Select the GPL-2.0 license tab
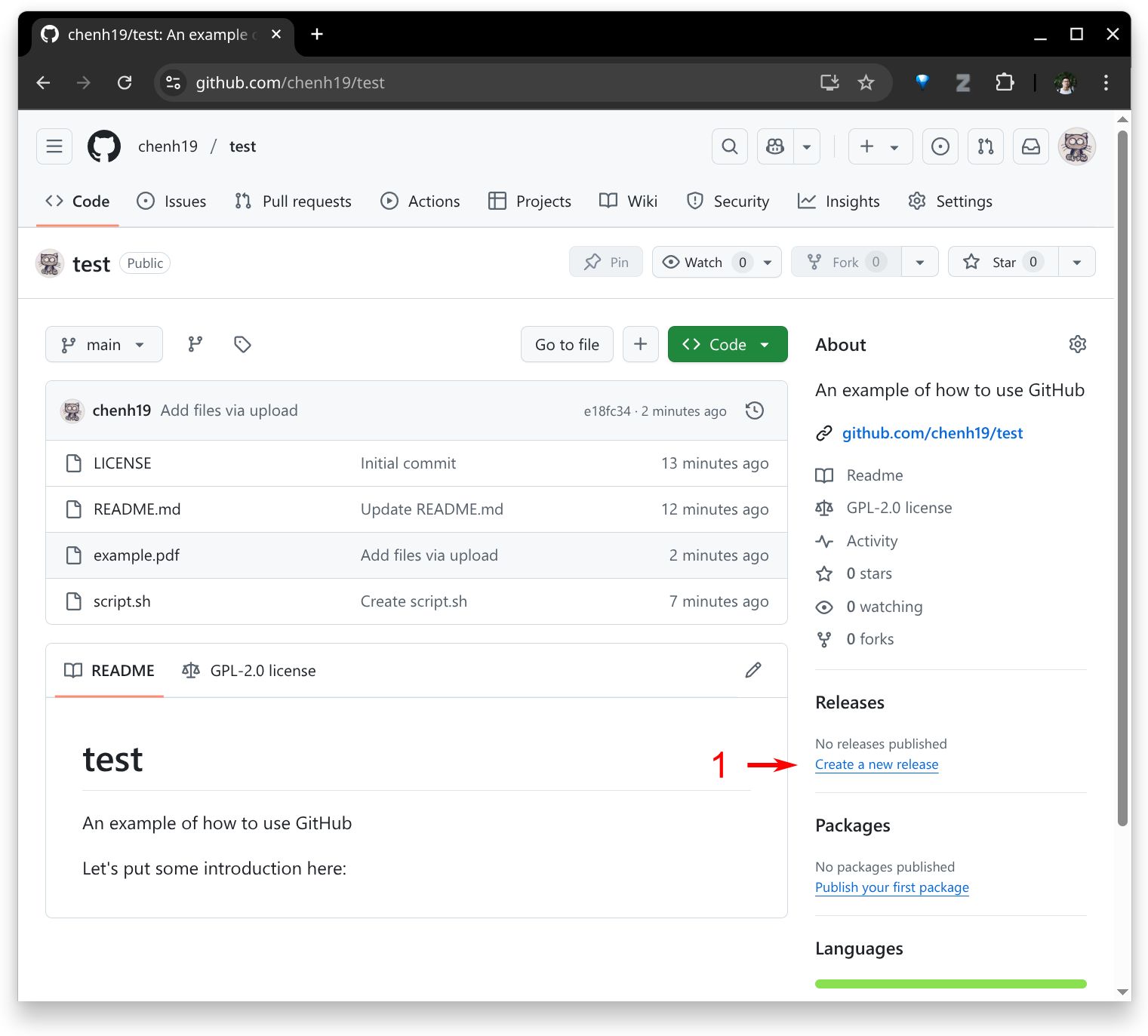Screen dimensions: 1148x1036 click(249, 671)
